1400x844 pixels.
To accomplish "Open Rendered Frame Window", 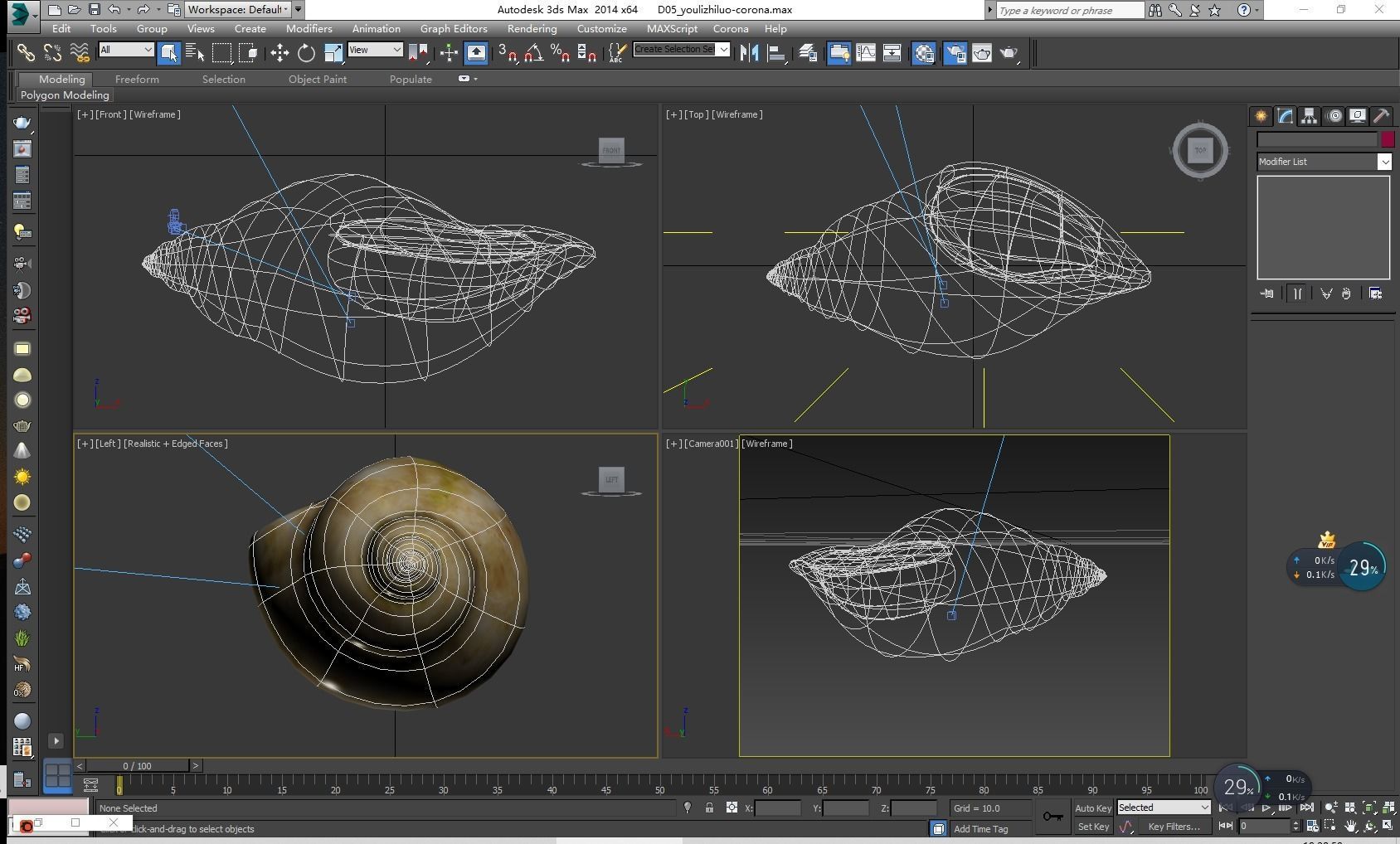I will (x=982, y=53).
